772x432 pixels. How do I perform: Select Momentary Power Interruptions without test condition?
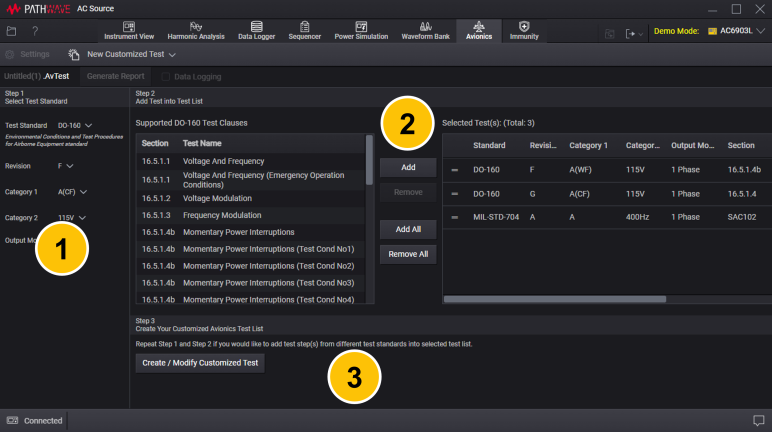coord(250,232)
